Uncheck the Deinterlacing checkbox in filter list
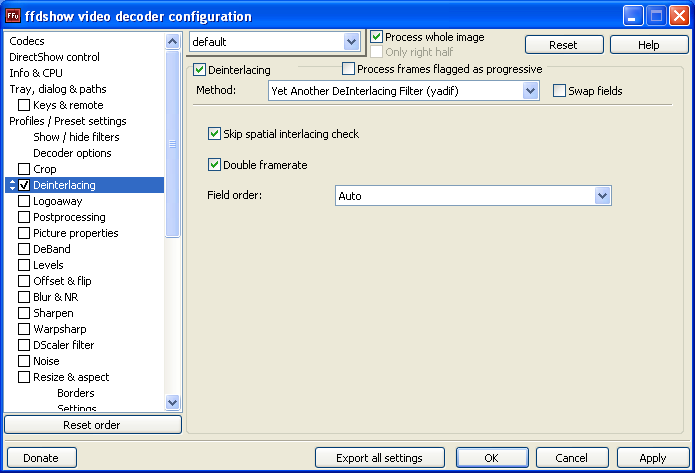The image size is (695, 473). 24,185
